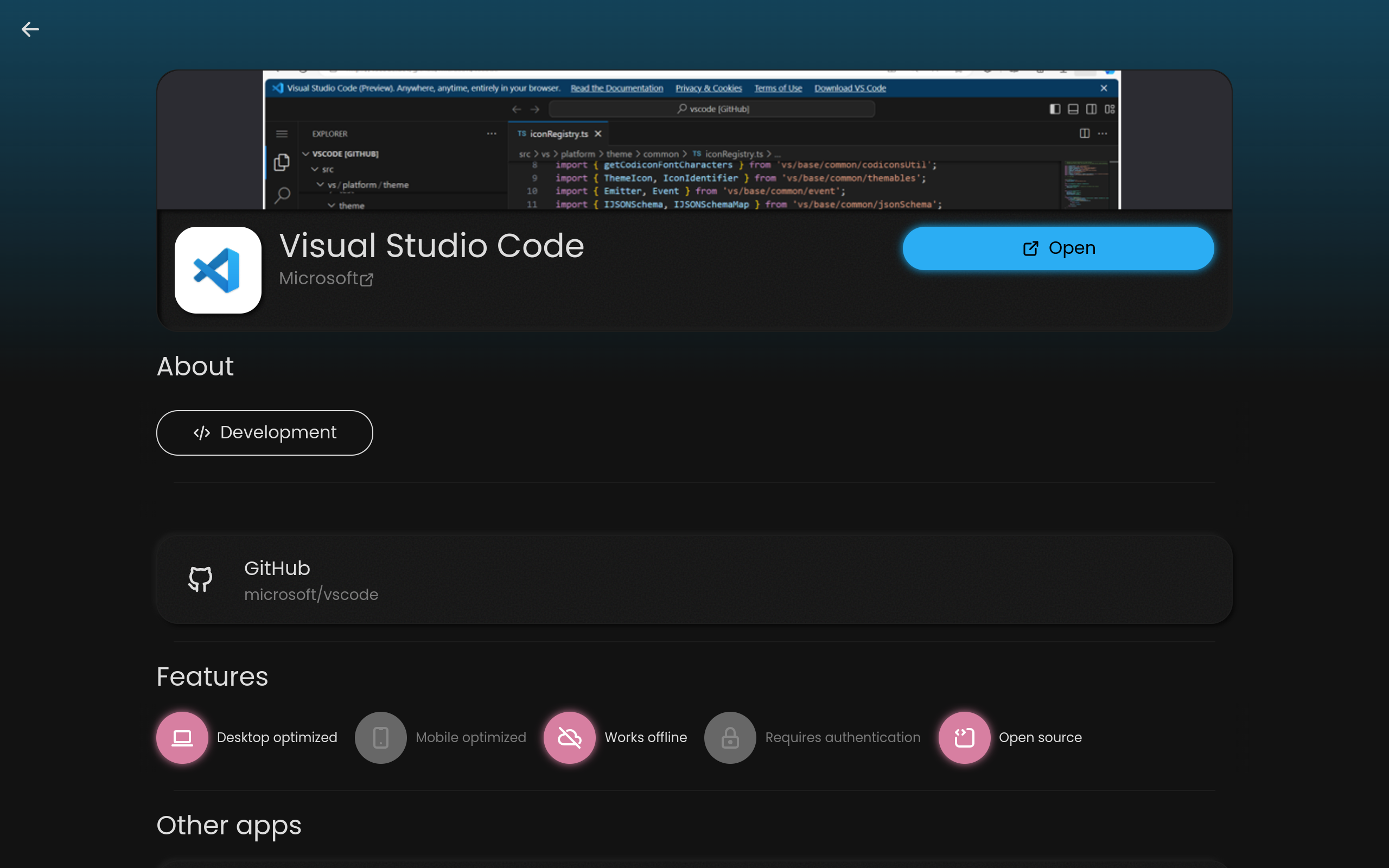Click the Requires authentication label
The width and height of the screenshot is (1389, 868).
(843, 738)
